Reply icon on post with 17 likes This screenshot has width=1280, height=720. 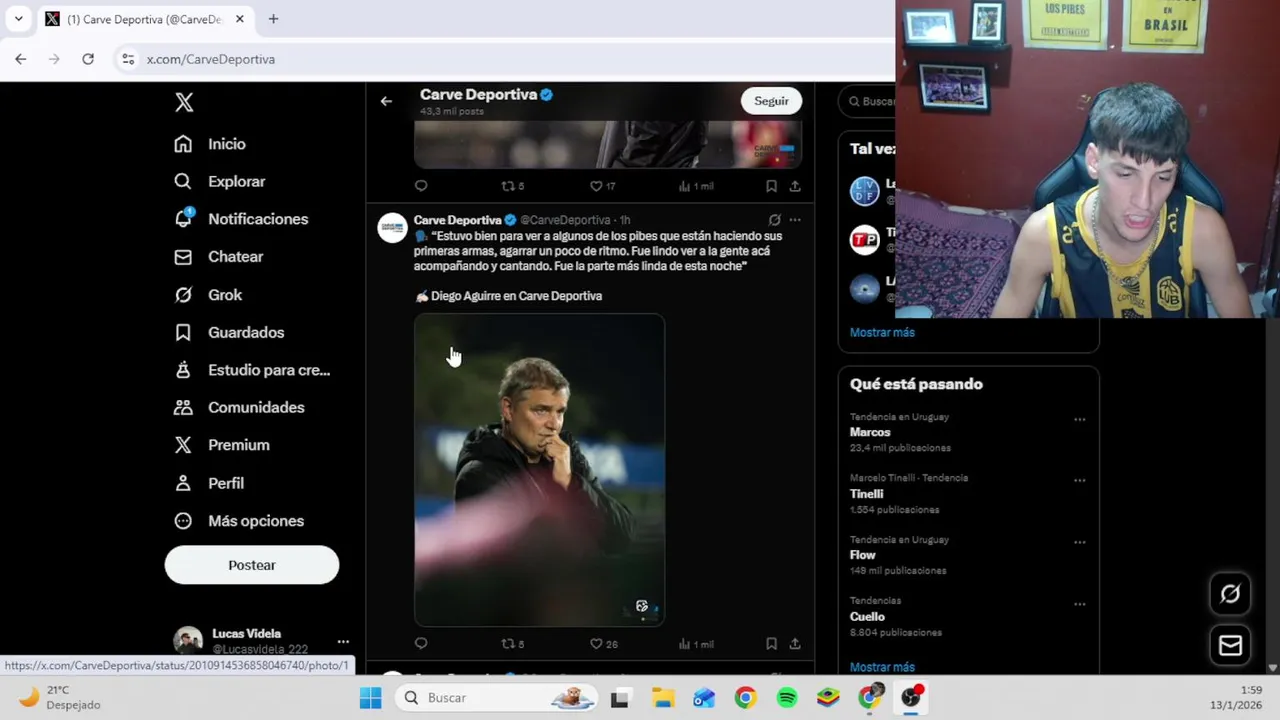pyautogui.click(x=421, y=186)
